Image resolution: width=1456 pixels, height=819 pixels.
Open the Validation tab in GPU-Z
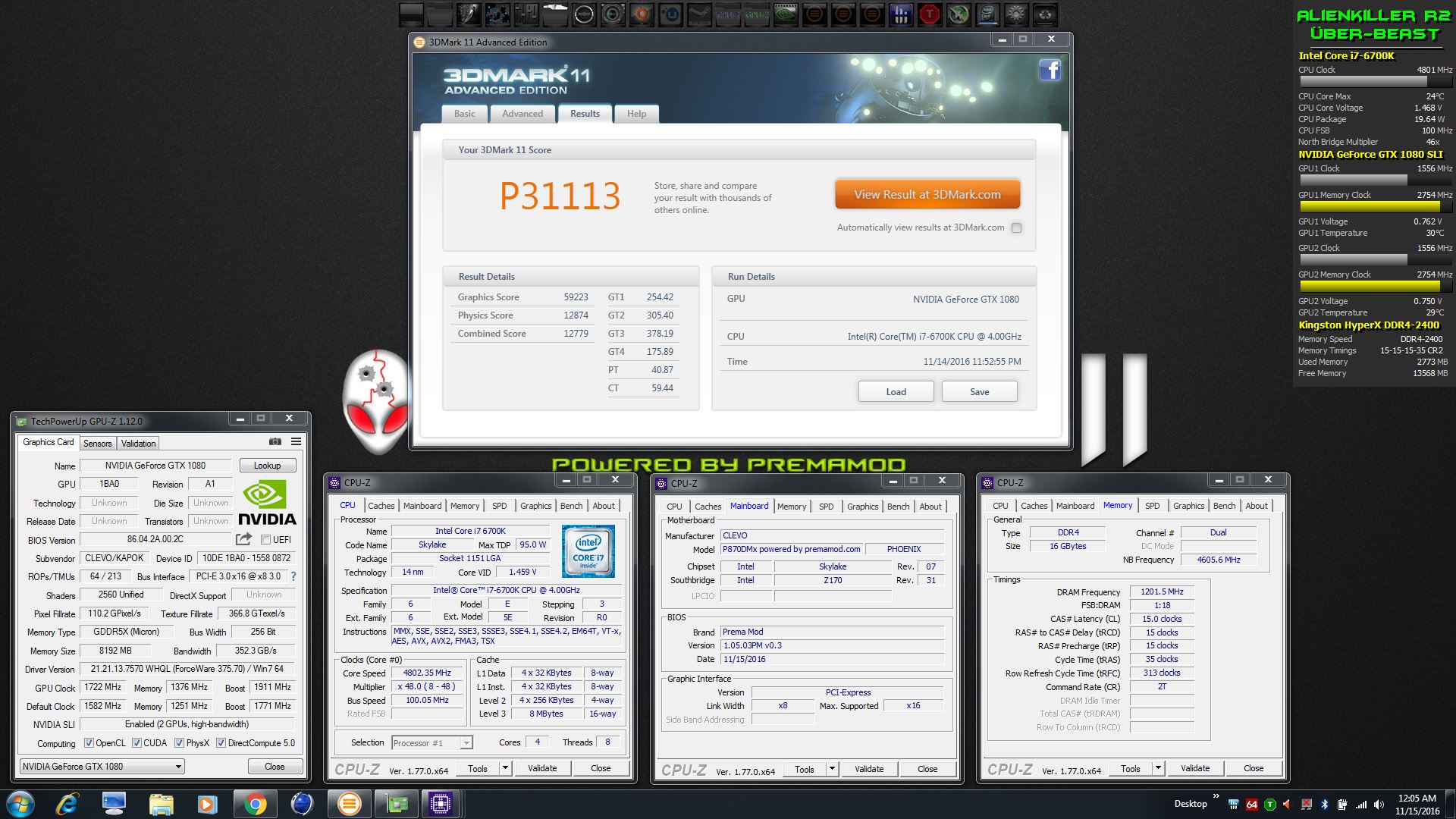tap(138, 444)
